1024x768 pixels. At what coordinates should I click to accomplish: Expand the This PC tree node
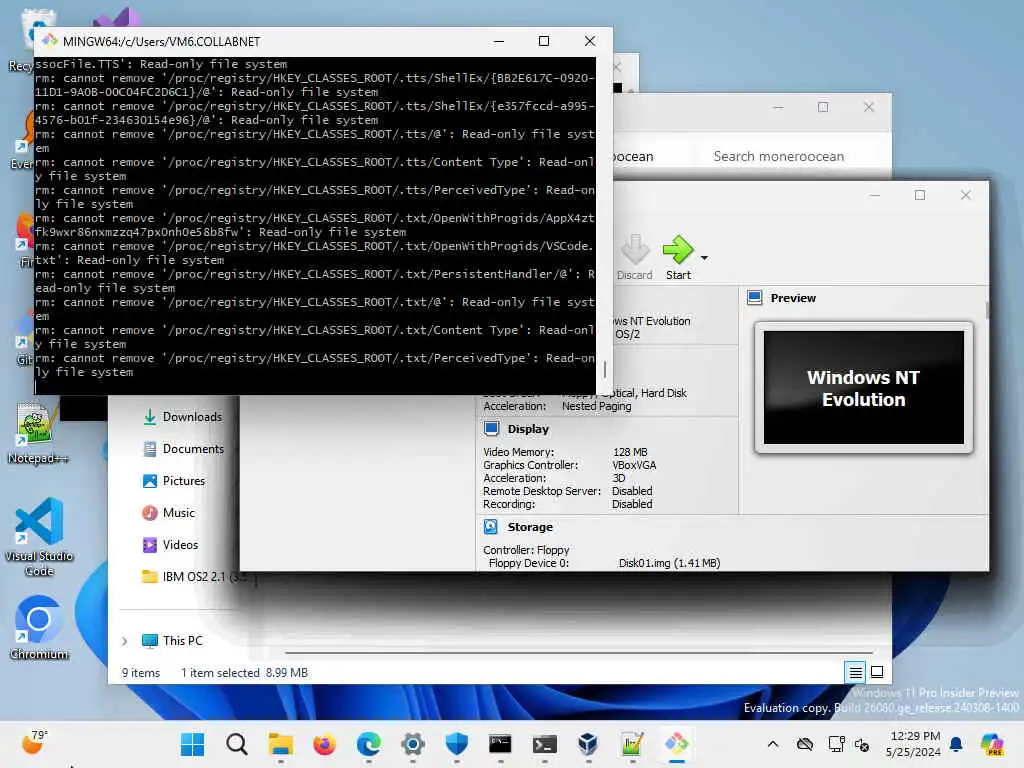(125, 641)
